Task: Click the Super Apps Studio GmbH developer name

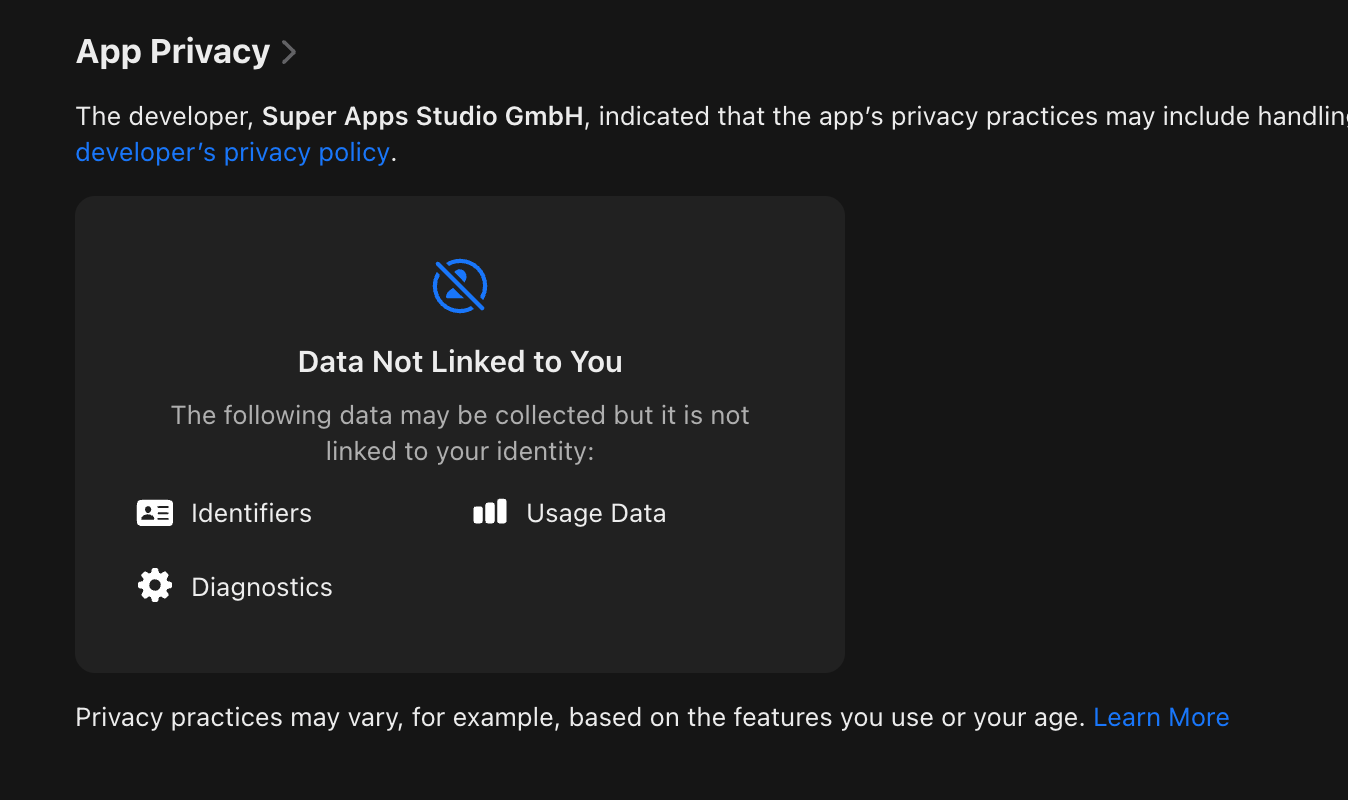Action: [422, 116]
